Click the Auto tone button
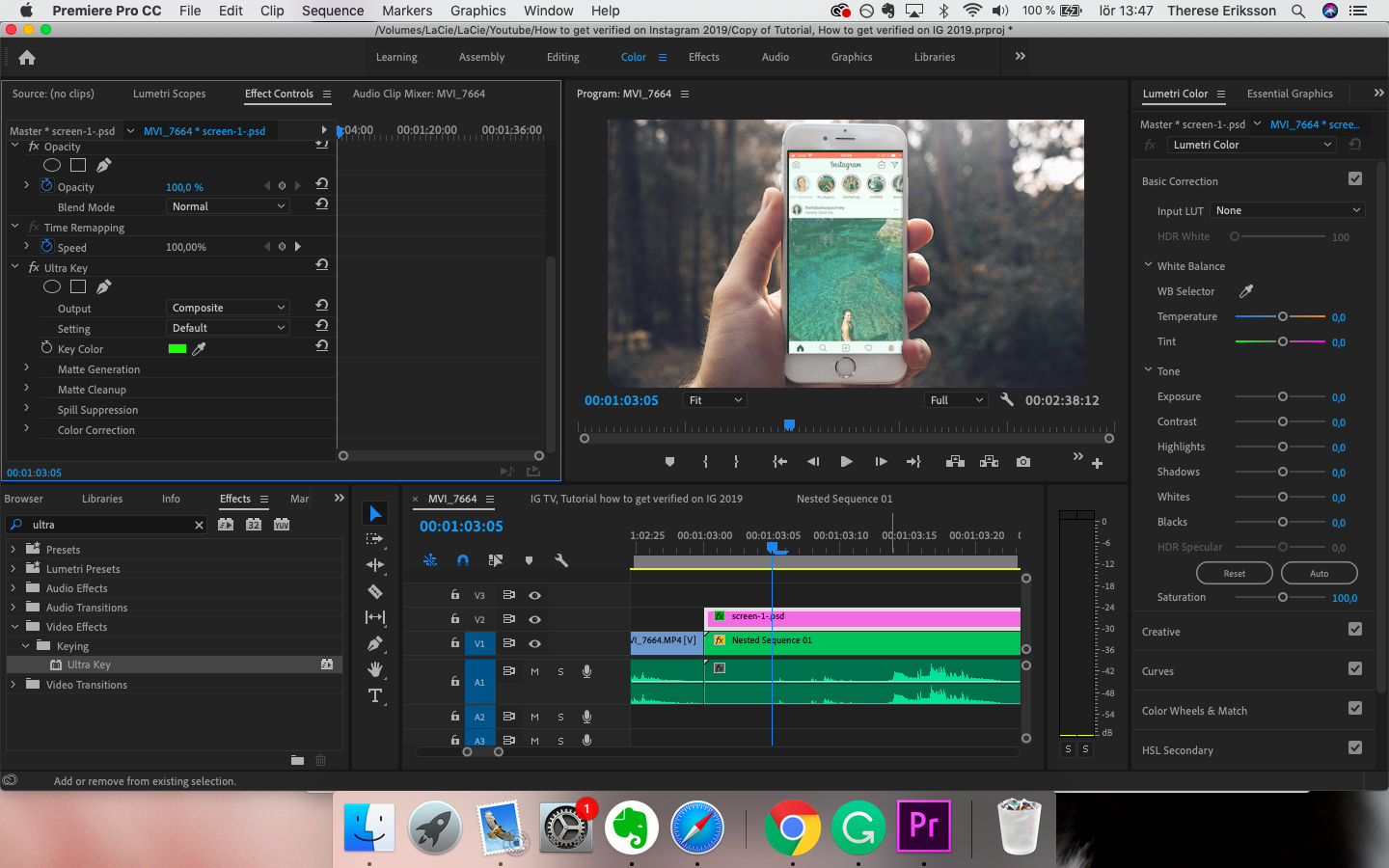 1319,573
